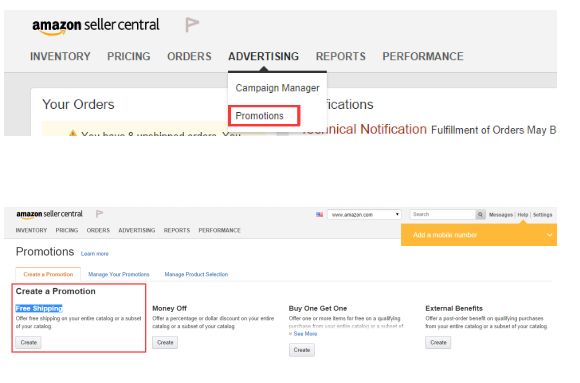Create a Money Off promotion

tap(165, 343)
